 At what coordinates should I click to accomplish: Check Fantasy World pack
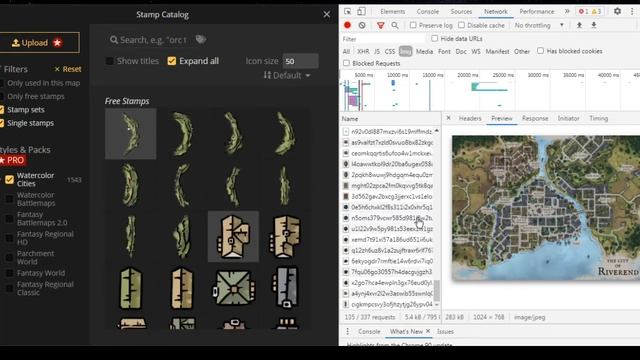(x=9, y=273)
